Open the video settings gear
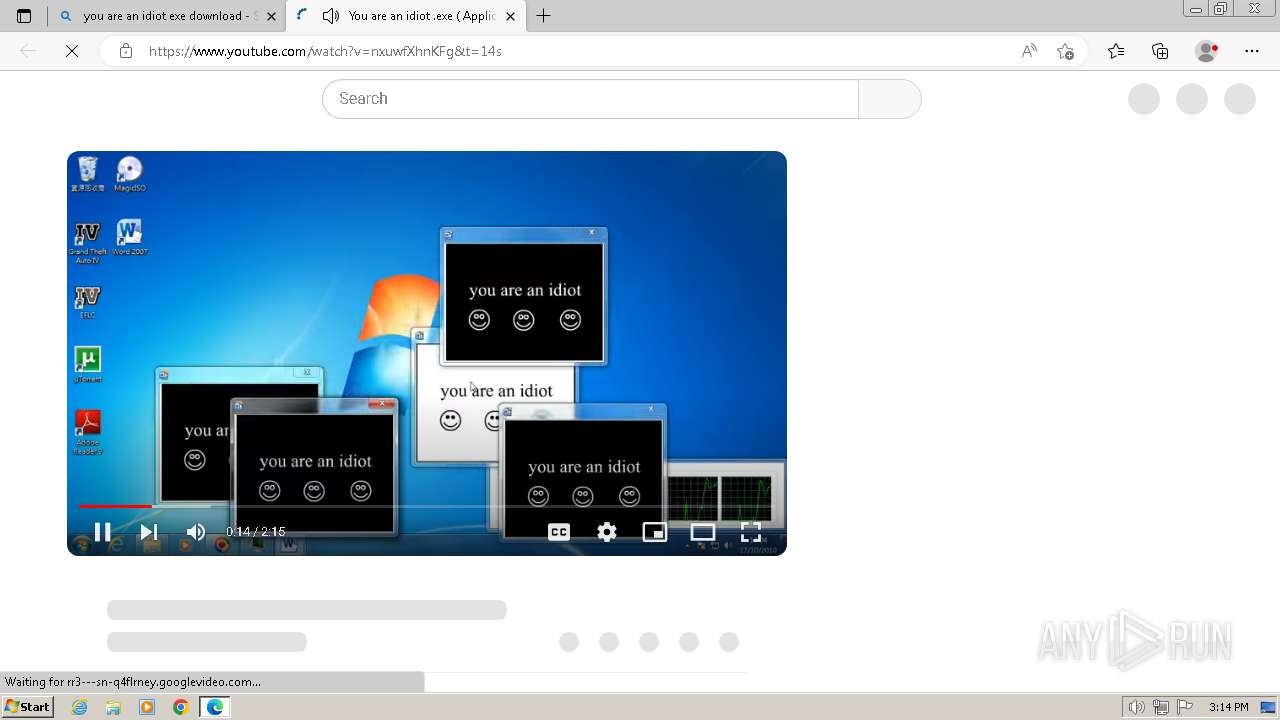Image resolution: width=1280 pixels, height=720 pixels. pyautogui.click(x=607, y=532)
